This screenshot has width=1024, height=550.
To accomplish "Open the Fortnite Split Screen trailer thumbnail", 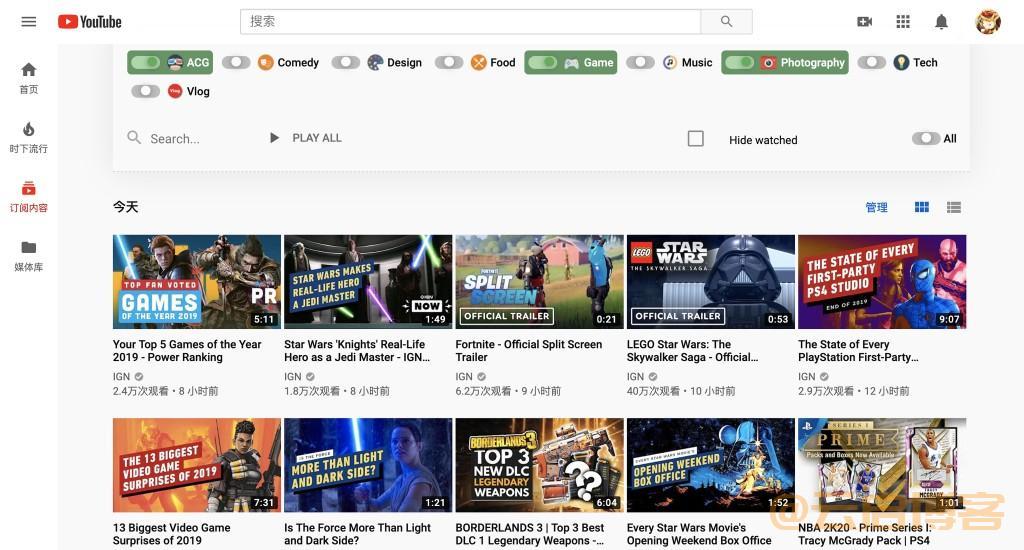I will pyautogui.click(x=539, y=282).
